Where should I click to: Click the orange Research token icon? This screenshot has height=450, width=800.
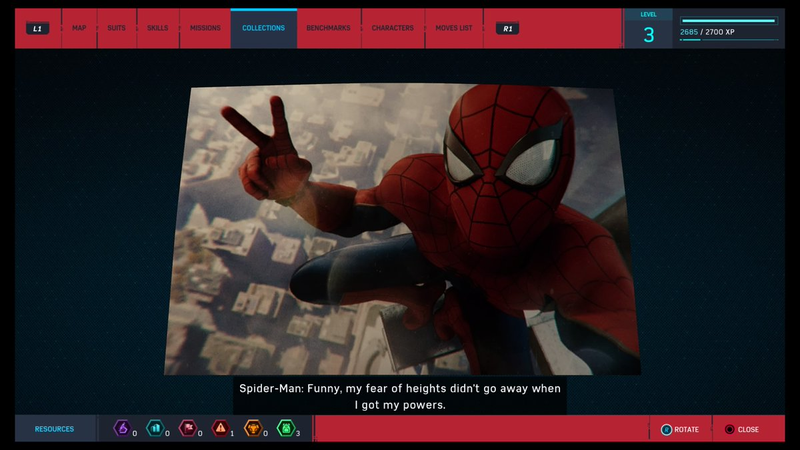(x=253, y=428)
